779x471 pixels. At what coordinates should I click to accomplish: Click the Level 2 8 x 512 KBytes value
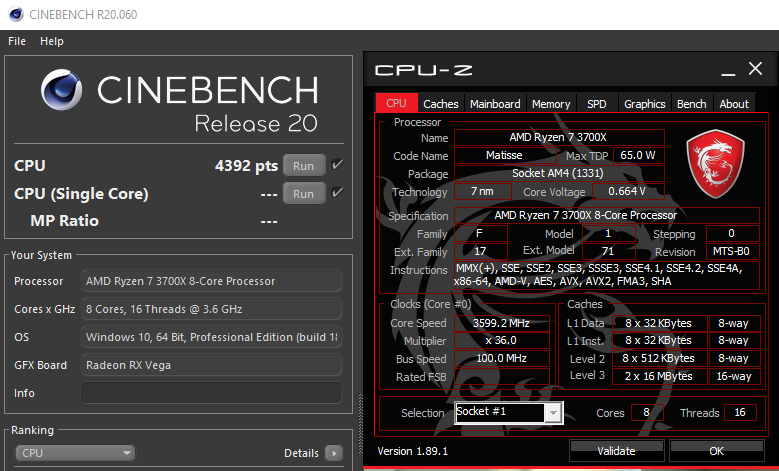[x=659, y=359]
